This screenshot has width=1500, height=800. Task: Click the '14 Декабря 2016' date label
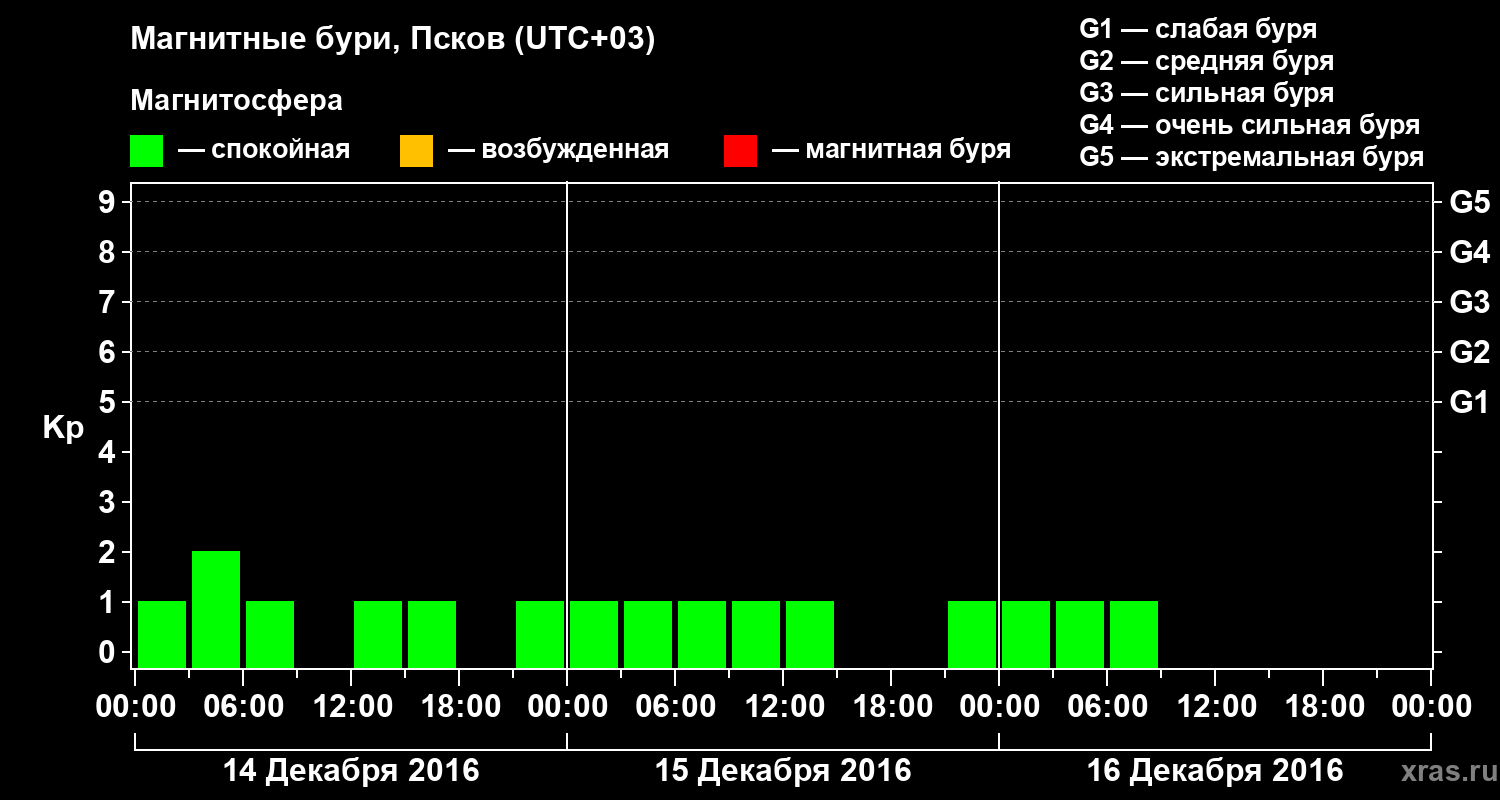pos(351,771)
